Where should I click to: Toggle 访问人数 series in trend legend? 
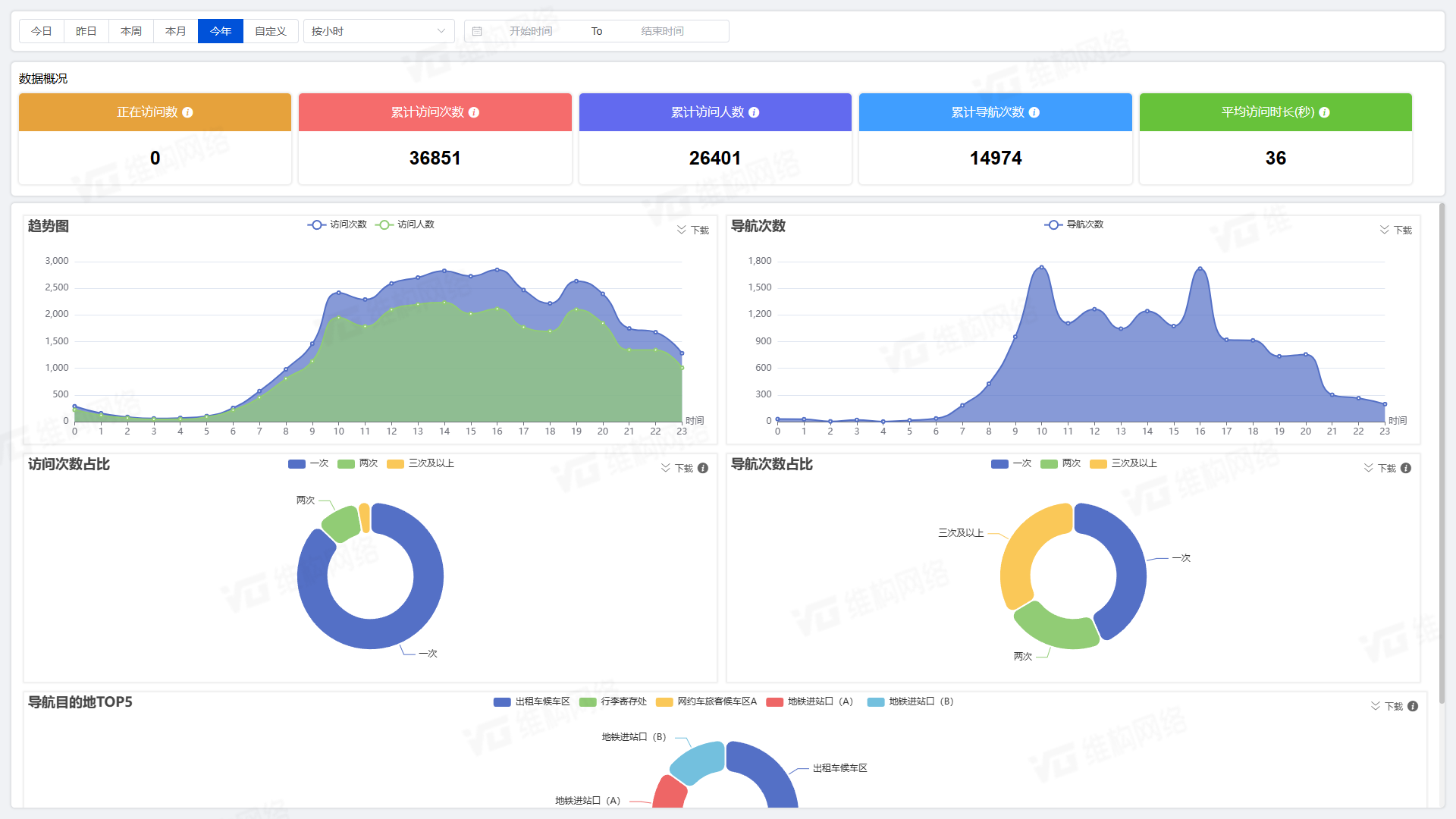pos(404,224)
